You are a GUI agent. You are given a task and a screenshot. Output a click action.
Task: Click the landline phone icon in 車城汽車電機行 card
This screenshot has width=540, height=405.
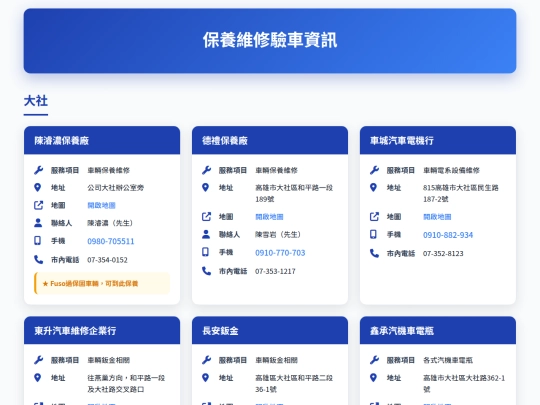[x=374, y=253]
